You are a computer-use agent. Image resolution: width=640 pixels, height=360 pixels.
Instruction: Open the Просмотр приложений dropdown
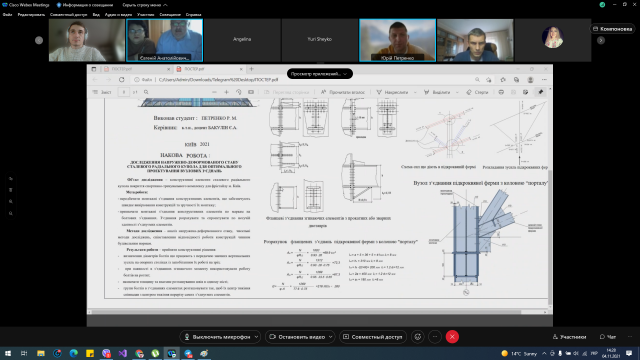pos(320,74)
